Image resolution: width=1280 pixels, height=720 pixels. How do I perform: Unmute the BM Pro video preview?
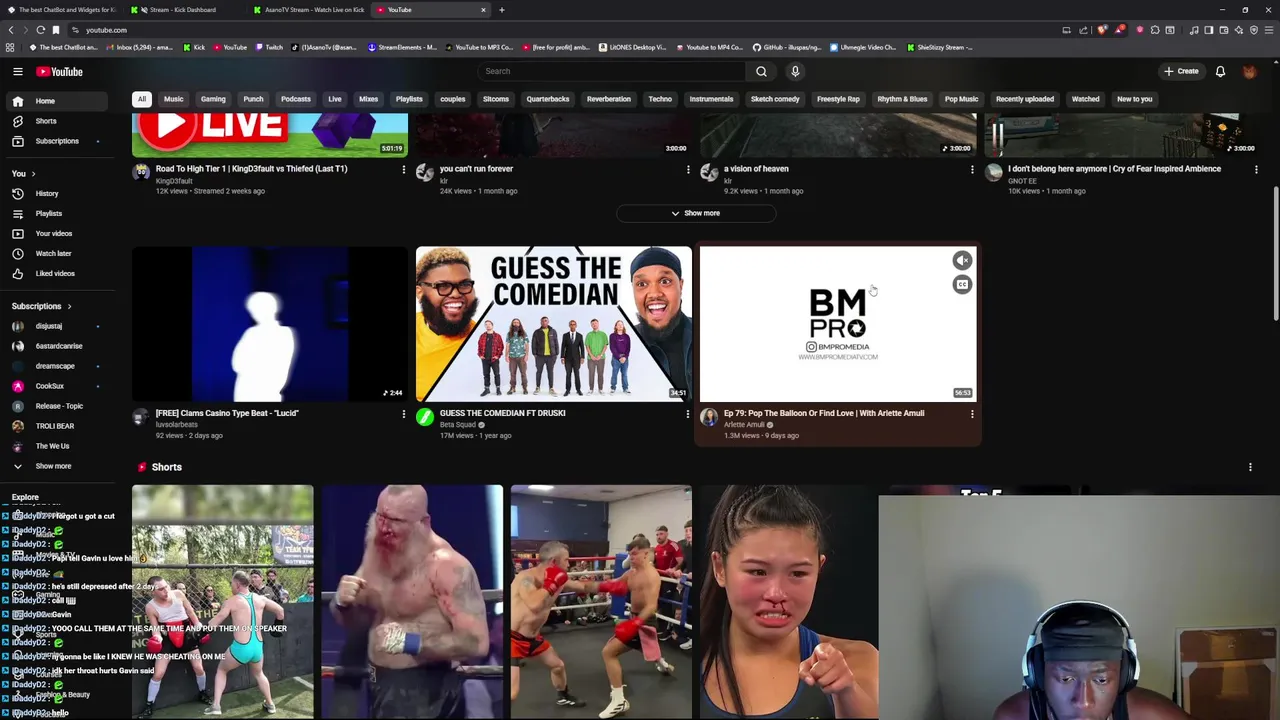point(962,261)
